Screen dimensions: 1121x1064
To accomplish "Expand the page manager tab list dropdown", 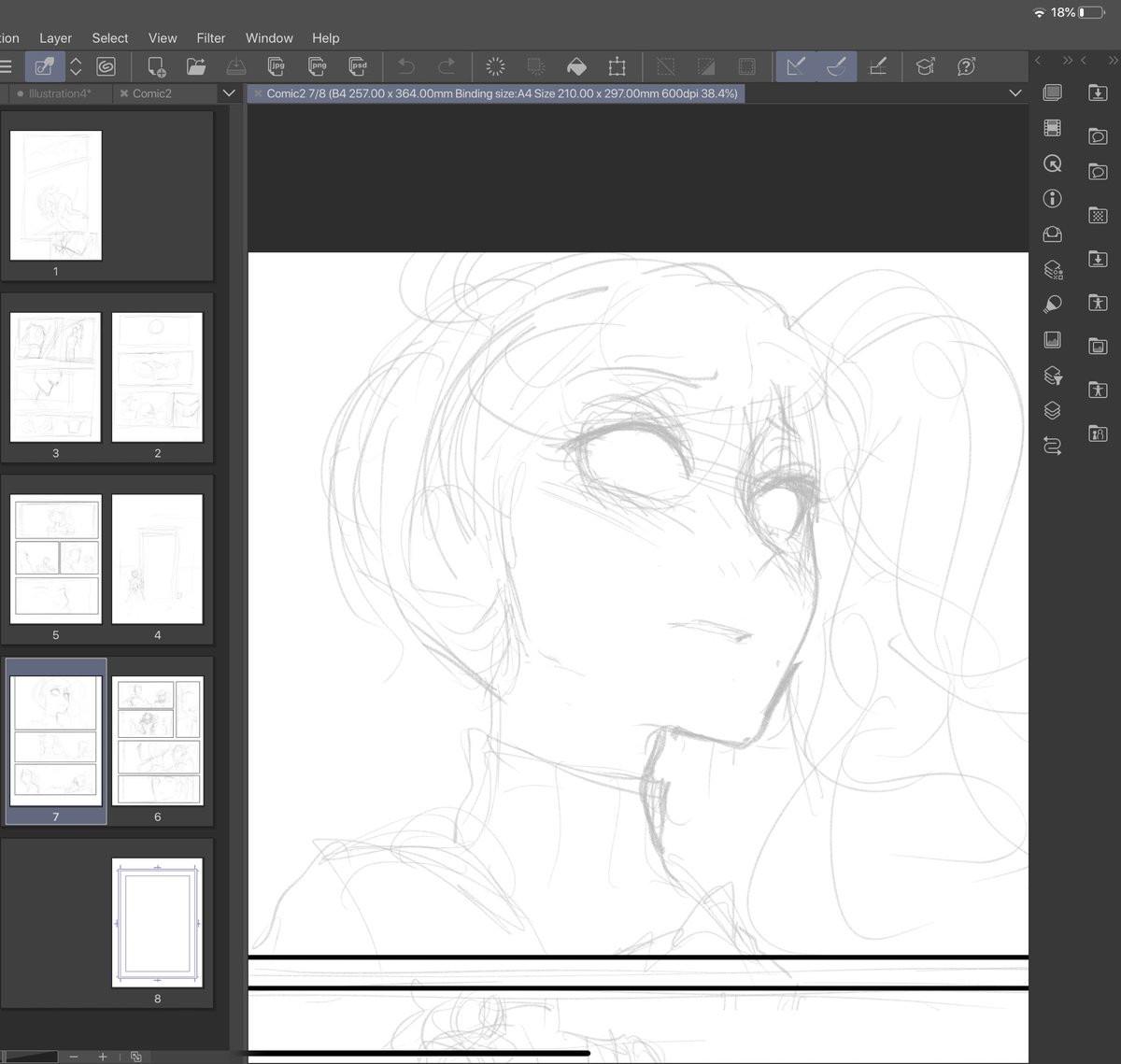I will click(229, 93).
